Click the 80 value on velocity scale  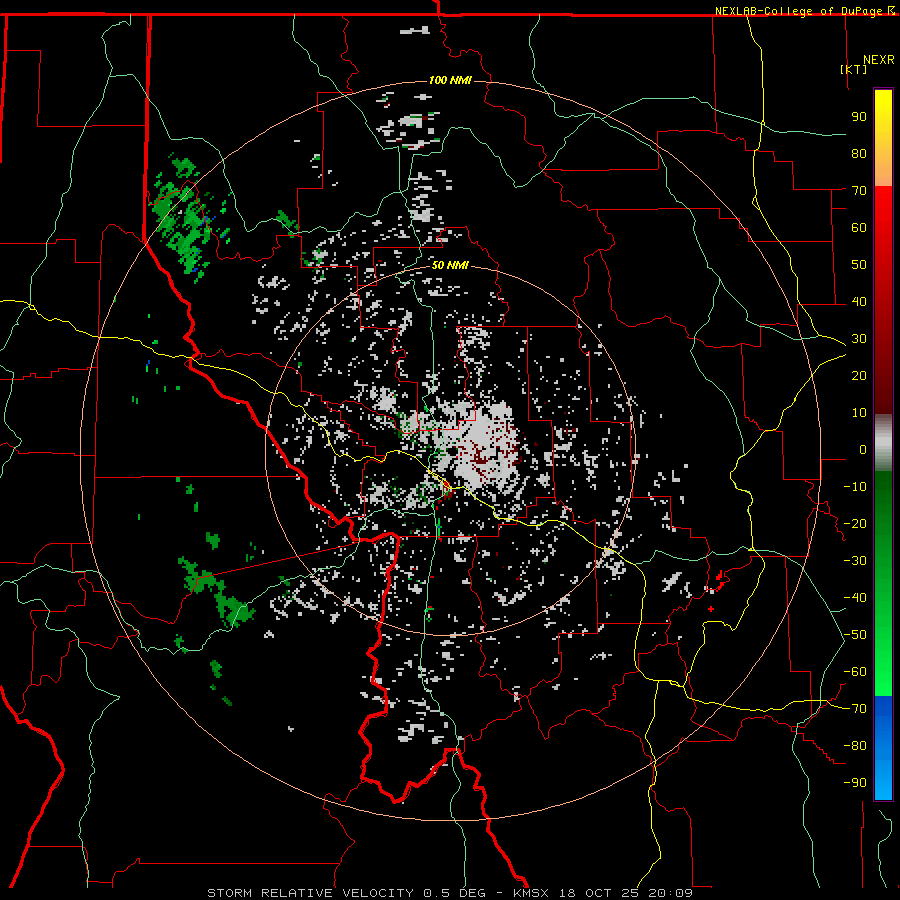tap(859, 153)
